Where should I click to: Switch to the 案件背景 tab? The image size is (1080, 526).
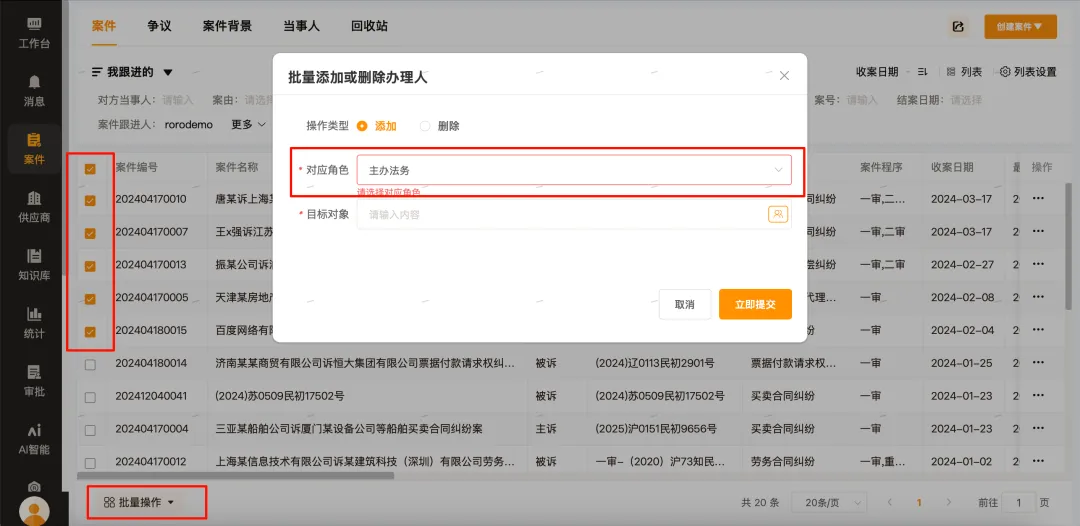[227, 26]
